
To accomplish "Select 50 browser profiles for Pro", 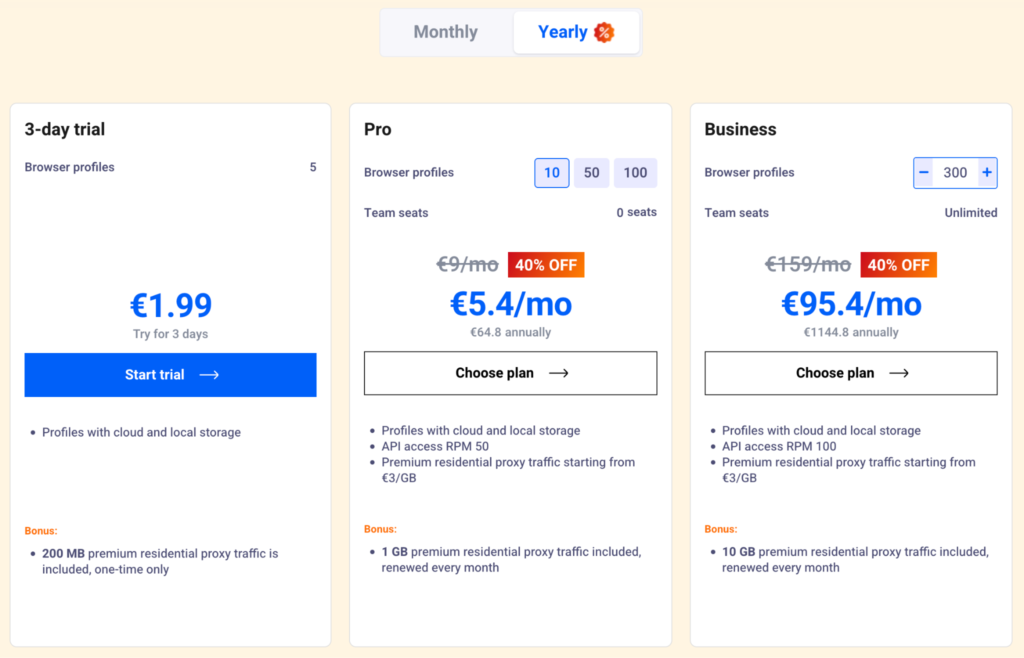I will [x=592, y=172].
